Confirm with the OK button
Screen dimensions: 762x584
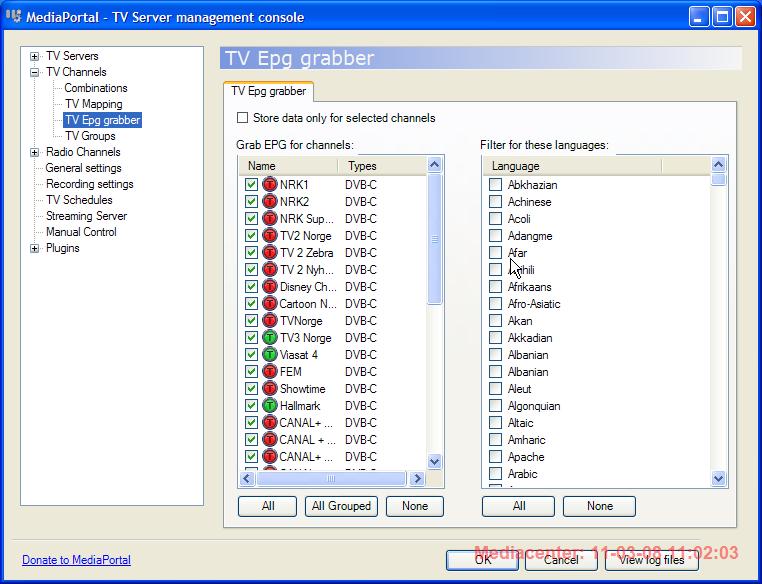[x=482, y=560]
